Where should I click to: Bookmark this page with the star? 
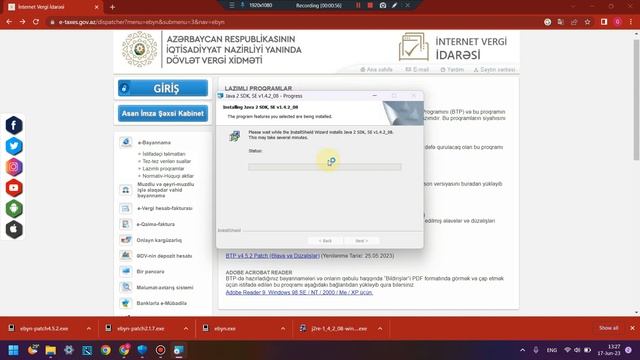pos(587,22)
